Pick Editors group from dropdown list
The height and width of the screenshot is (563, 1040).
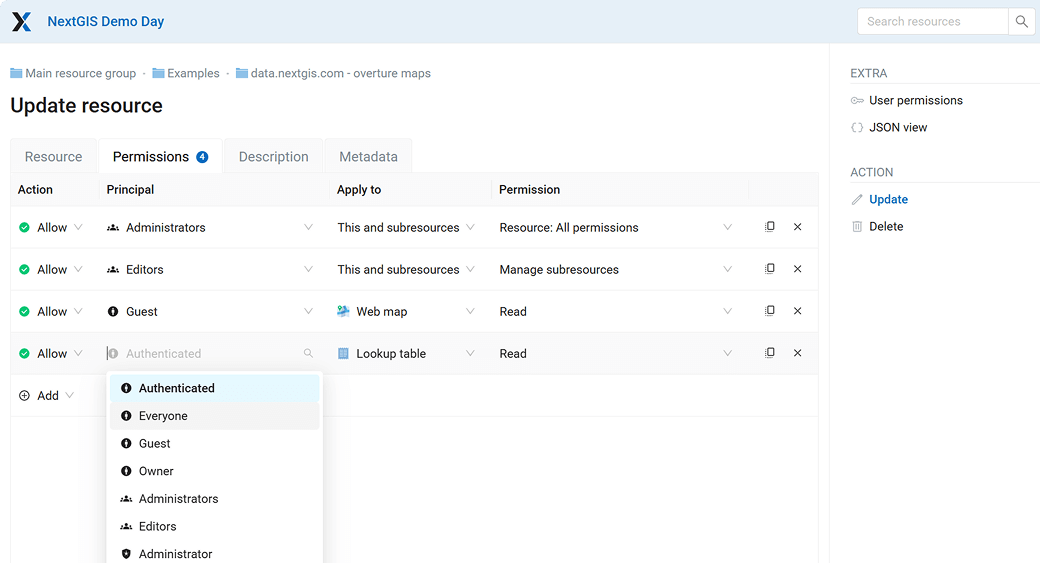157,526
